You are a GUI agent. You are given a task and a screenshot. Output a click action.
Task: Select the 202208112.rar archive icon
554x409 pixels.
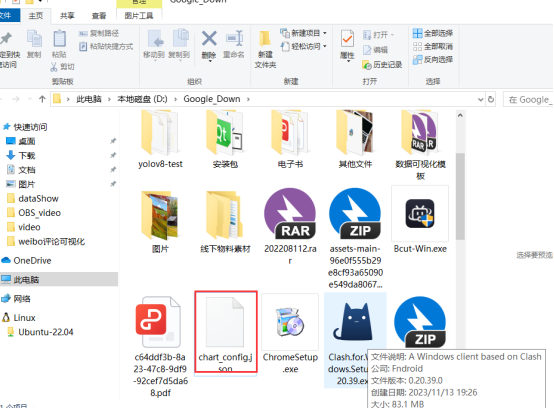290,213
